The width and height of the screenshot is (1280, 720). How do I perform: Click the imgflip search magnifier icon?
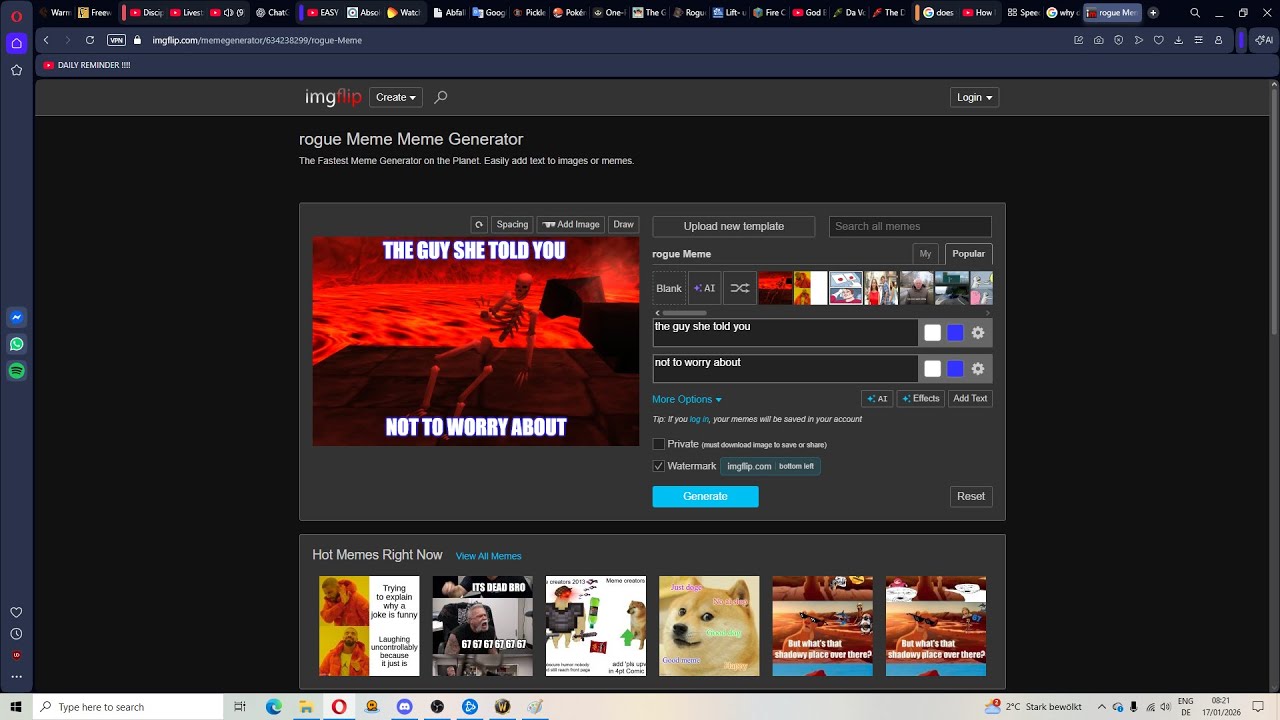pyautogui.click(x=441, y=97)
